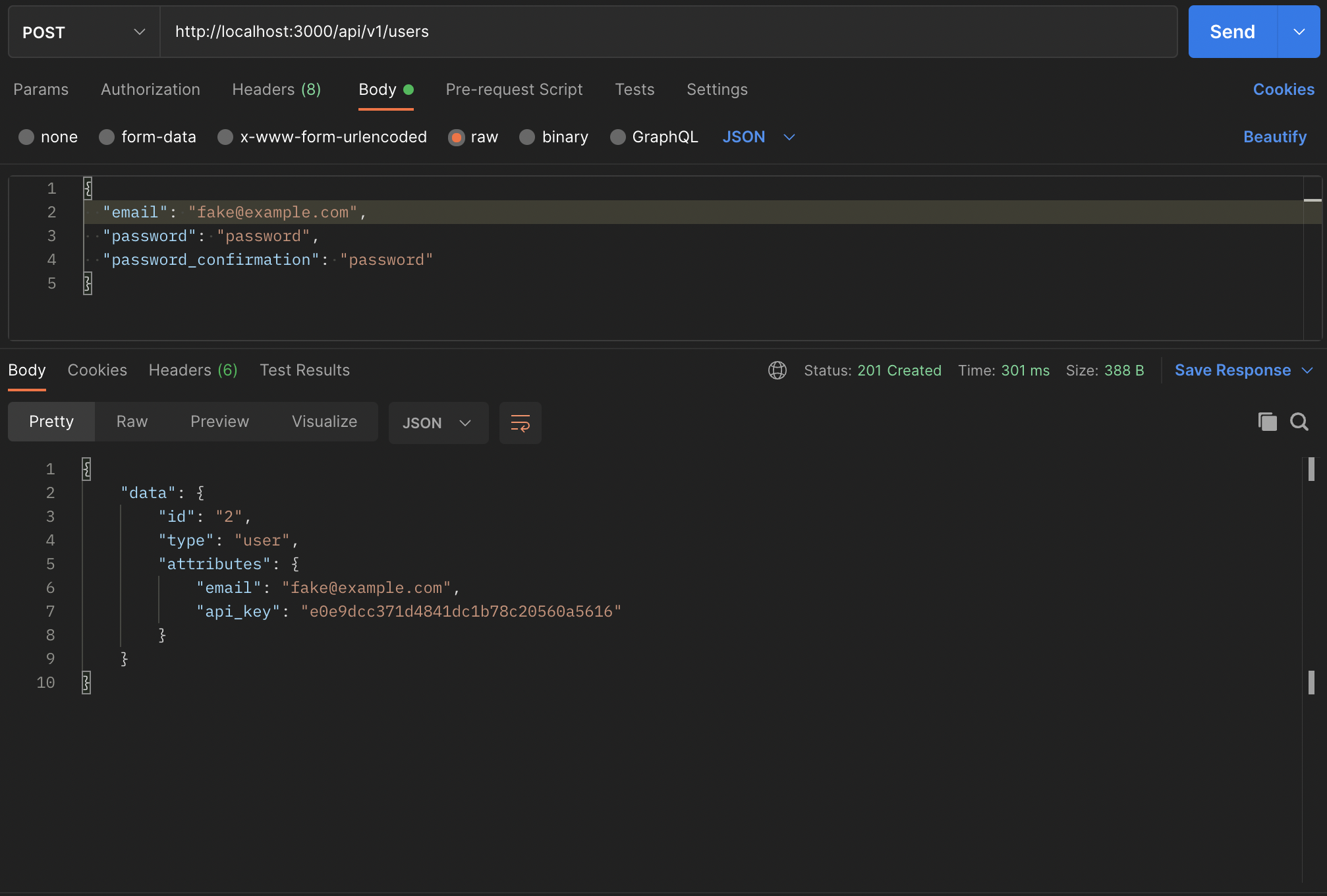
Task: Click Beautify to format the body
Action: tap(1275, 137)
